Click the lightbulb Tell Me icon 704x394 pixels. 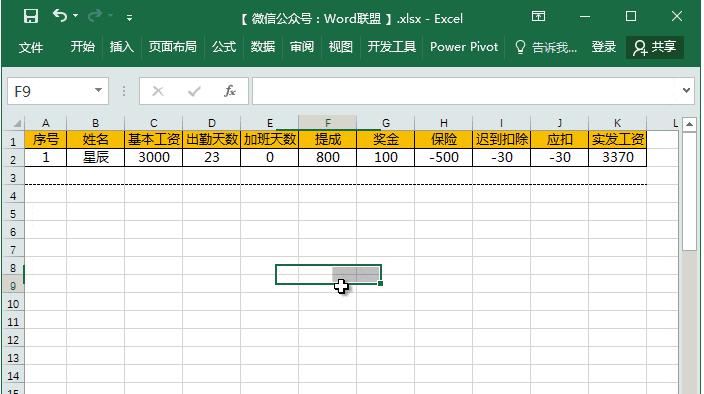pyautogui.click(x=520, y=47)
